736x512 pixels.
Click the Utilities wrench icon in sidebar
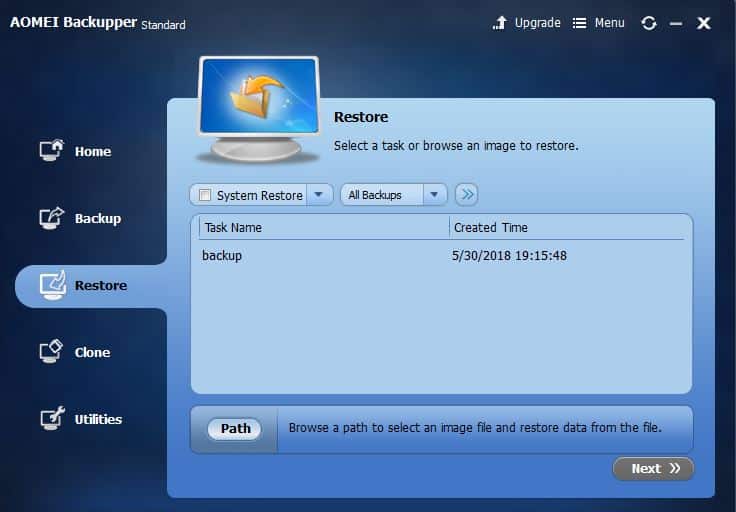51,419
